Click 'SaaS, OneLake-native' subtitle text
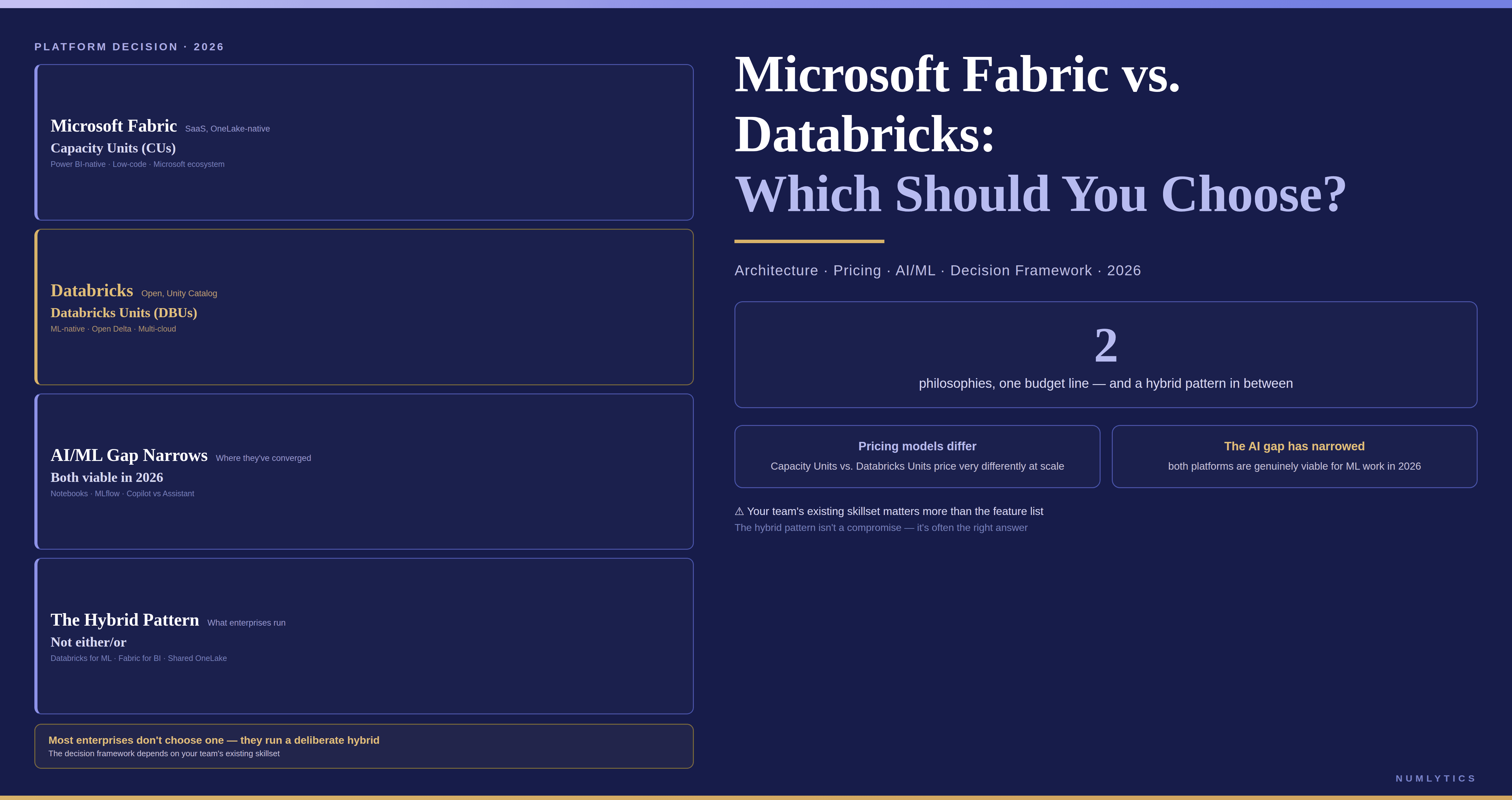 227,128
